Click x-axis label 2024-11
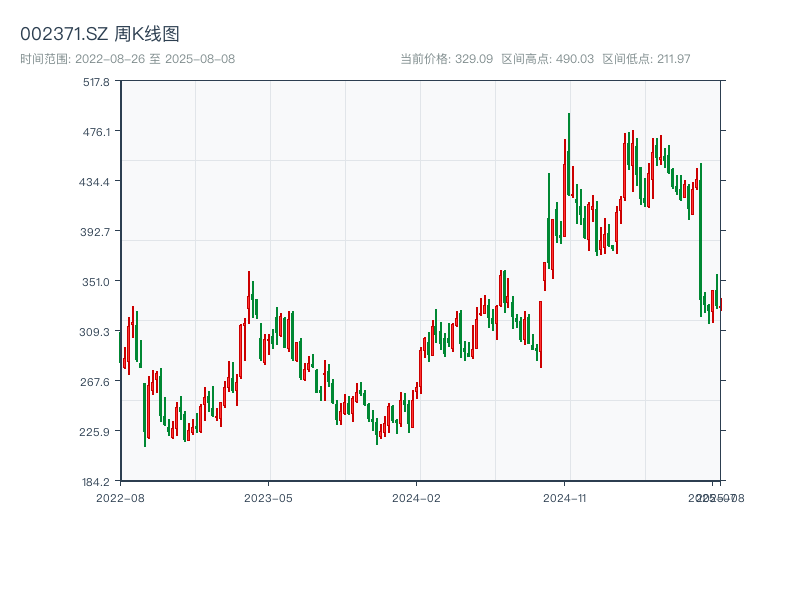This screenshot has width=800, height=600. click(565, 498)
